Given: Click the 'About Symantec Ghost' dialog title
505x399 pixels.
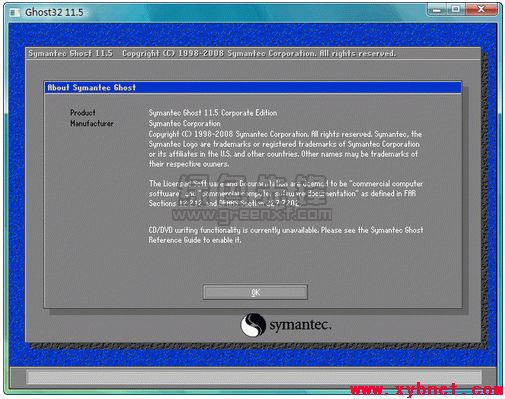Looking at the screenshot, I should tap(92, 88).
